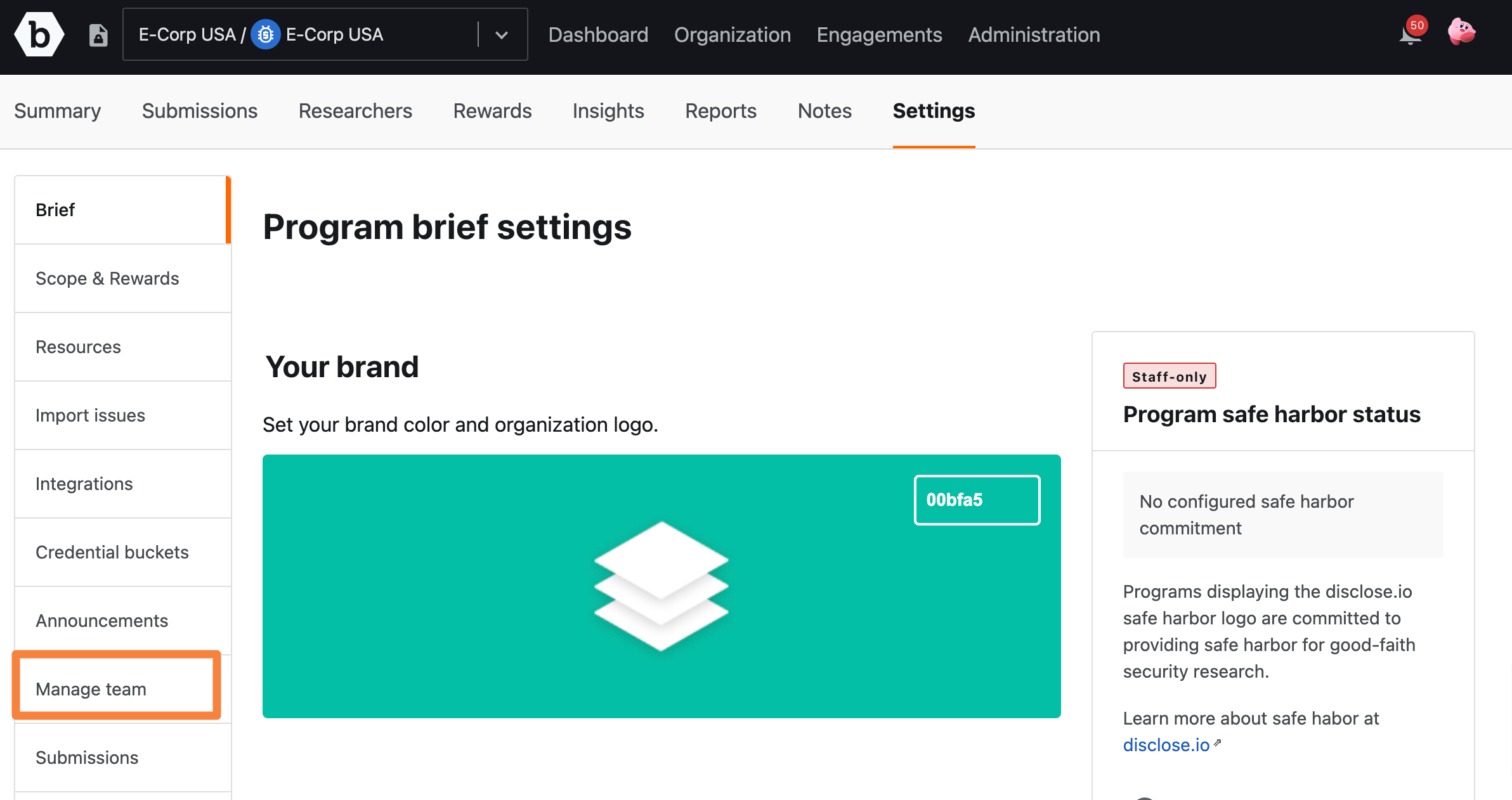Switch to the Rewards tab
The height and width of the screenshot is (800, 1512).
coord(492,111)
